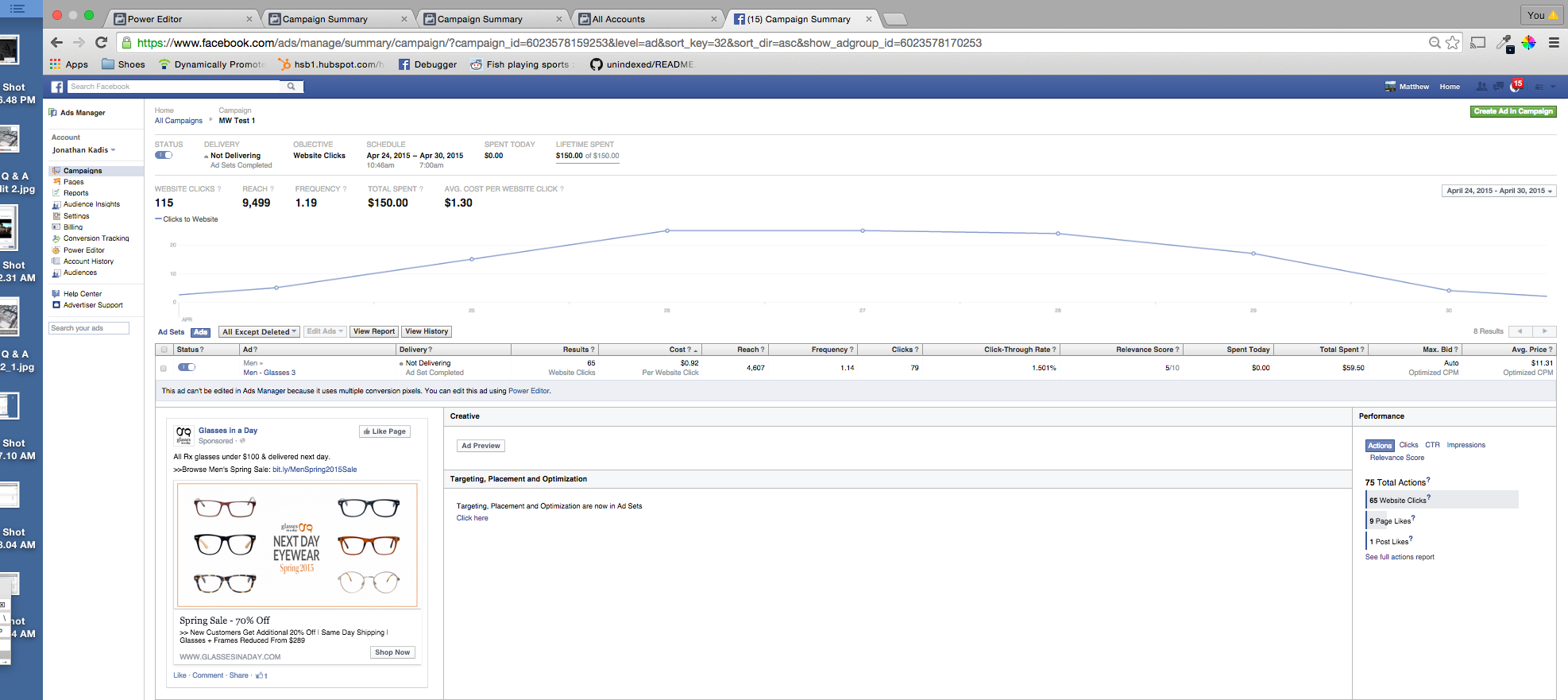Select the Ads tab
The image size is (1568, 700).
201,332
